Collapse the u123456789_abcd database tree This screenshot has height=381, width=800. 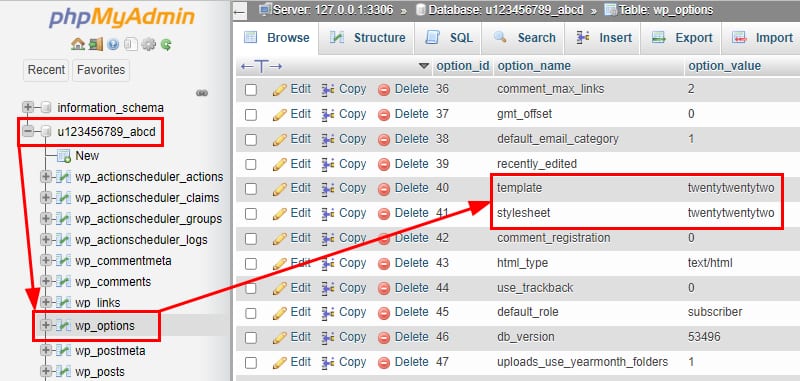28,132
